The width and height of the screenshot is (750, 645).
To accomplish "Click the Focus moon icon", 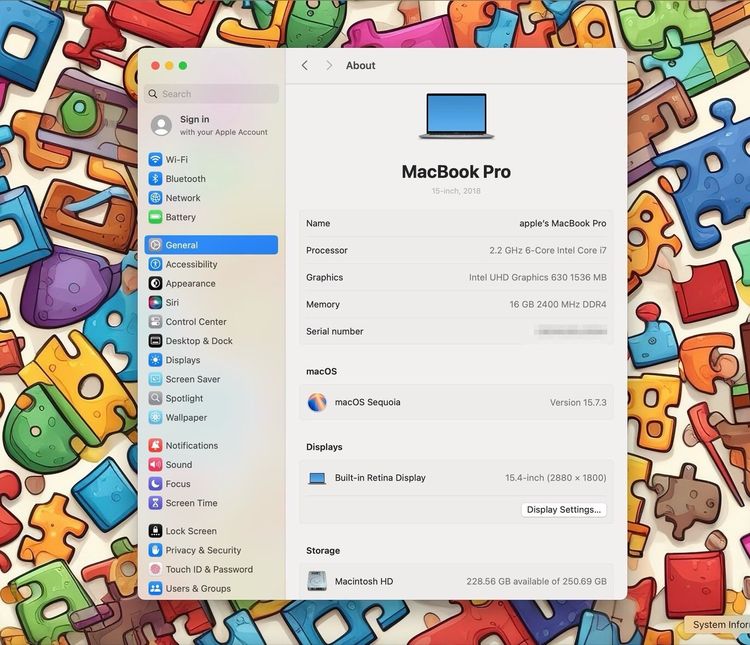I will (155, 484).
